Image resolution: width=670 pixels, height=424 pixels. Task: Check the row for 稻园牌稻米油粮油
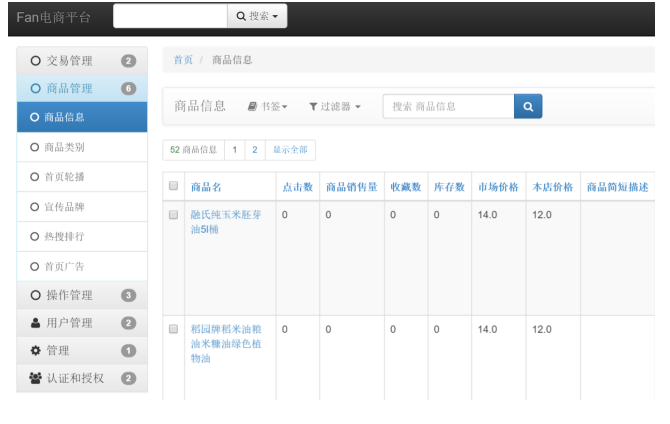173,329
